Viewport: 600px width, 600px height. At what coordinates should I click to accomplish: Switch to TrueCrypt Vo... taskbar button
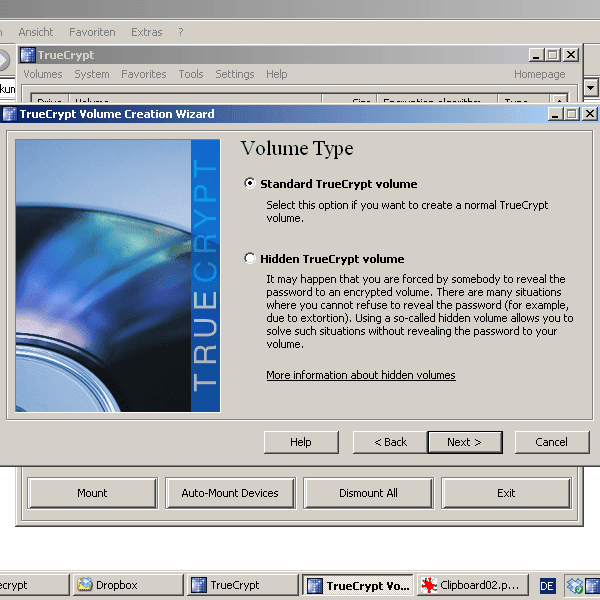(358, 585)
